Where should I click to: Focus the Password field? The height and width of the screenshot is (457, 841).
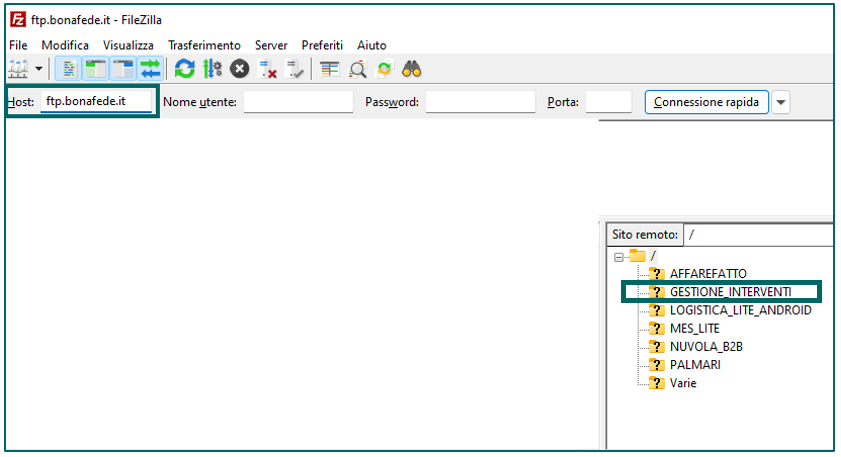click(481, 101)
